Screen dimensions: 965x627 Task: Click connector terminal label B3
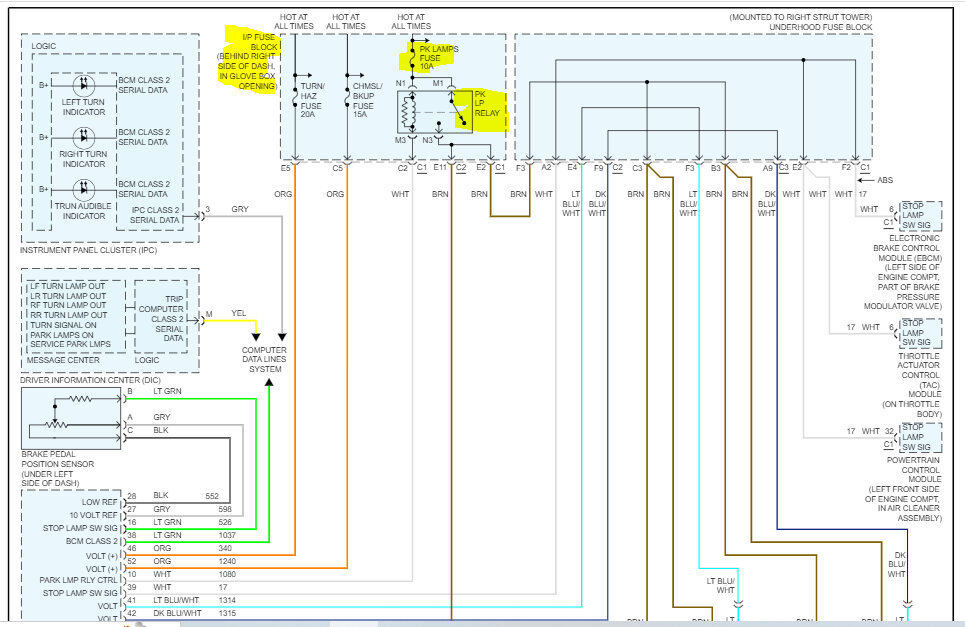coord(716,167)
